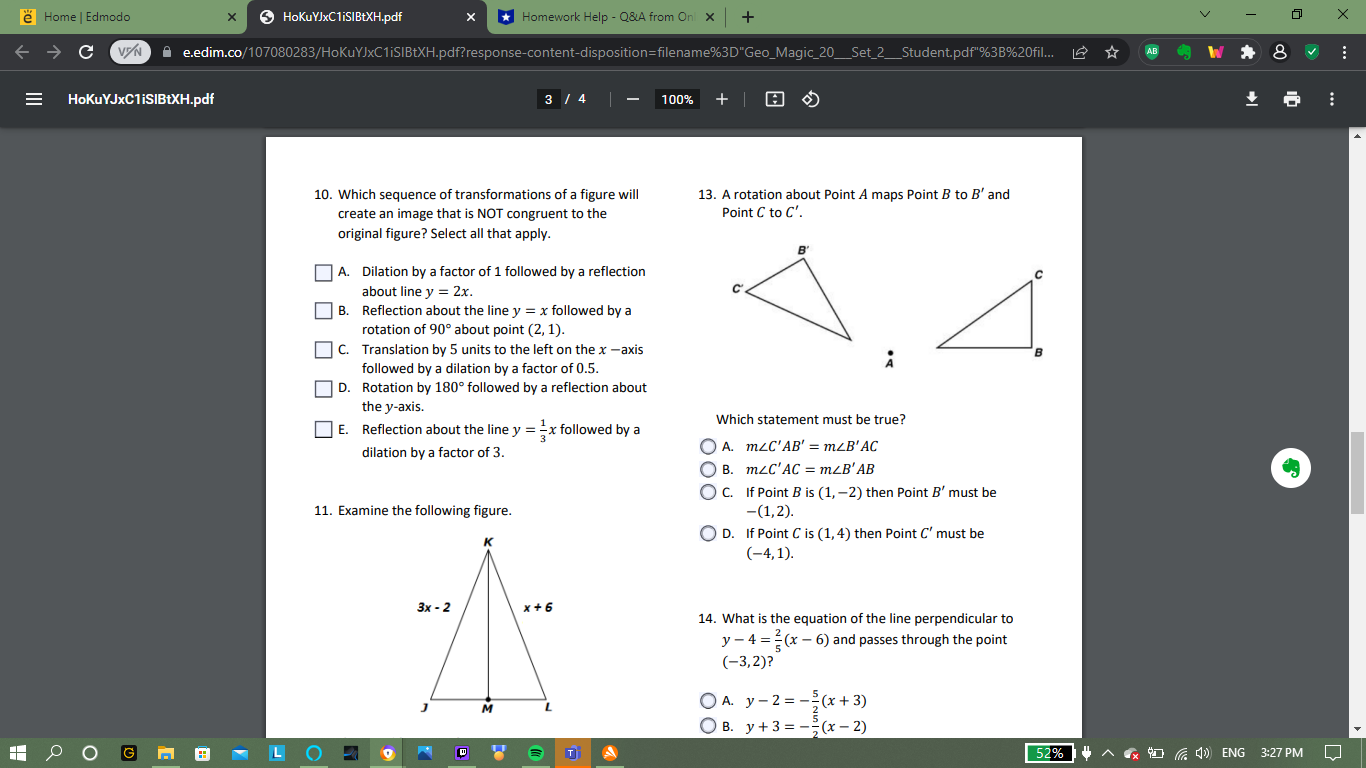Check option D about rotation by 180°
The height and width of the screenshot is (768, 1366).
(323, 388)
